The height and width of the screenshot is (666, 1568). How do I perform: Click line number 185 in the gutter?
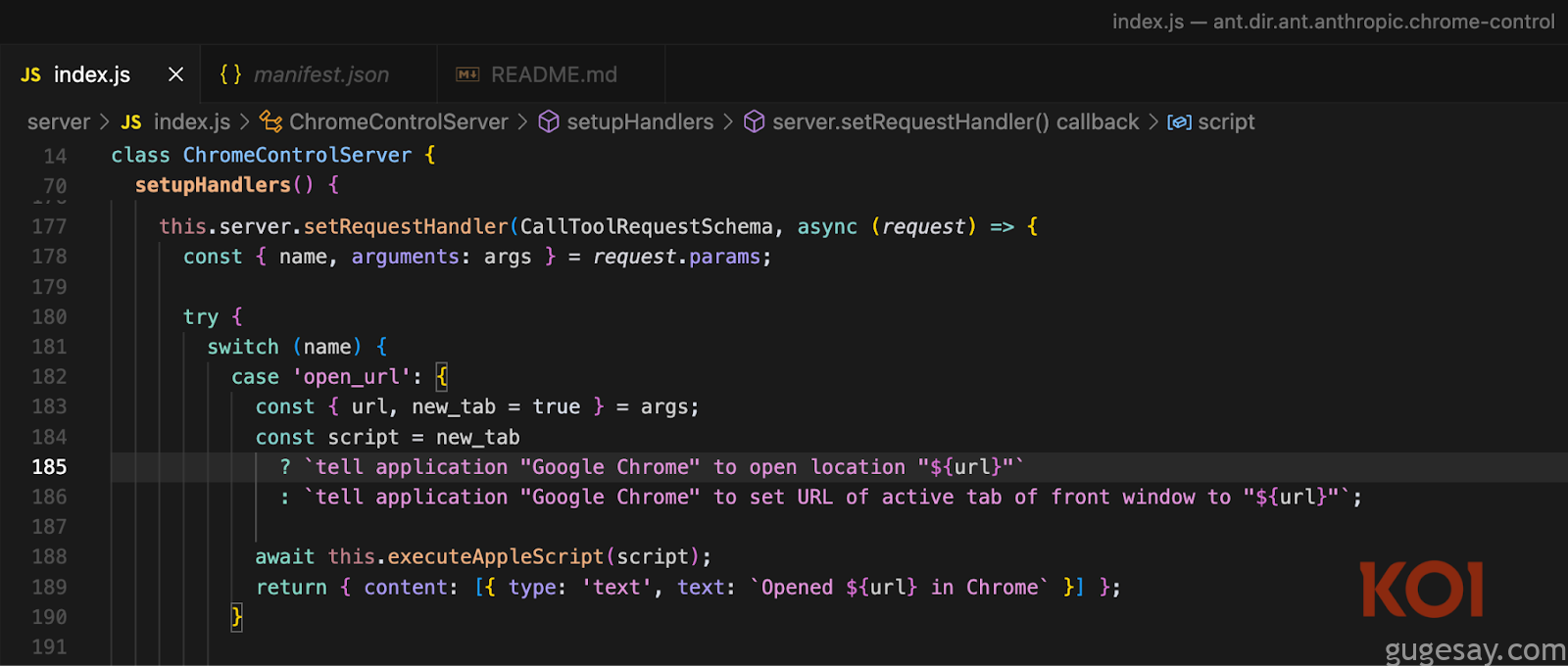pos(49,467)
